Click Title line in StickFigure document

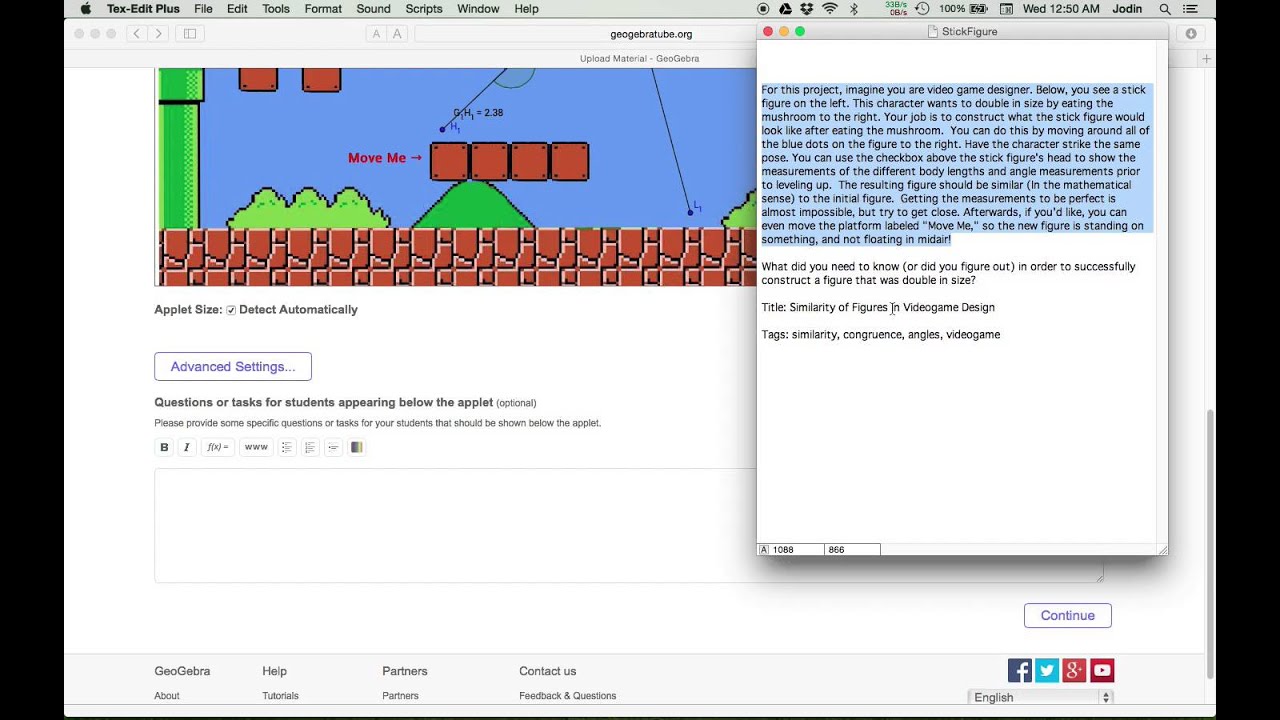tap(878, 307)
